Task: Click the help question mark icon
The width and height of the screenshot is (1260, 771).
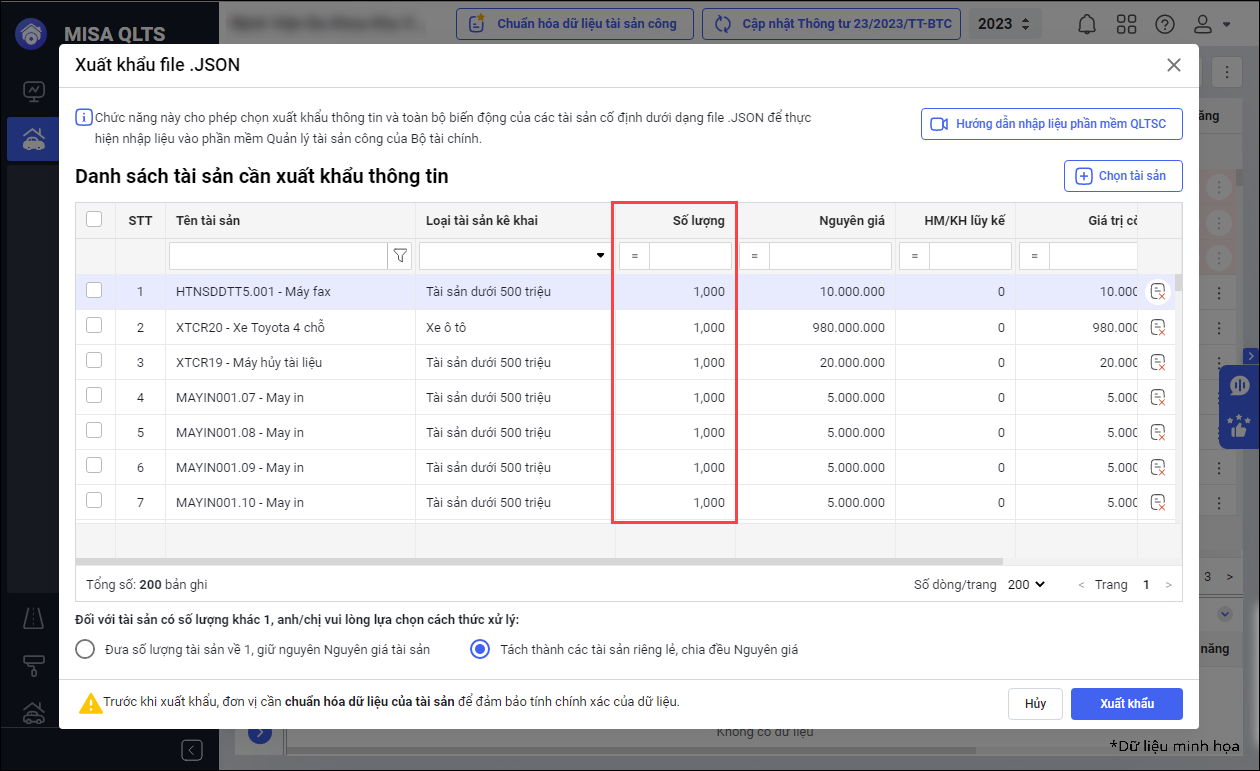Action: [x=1164, y=24]
